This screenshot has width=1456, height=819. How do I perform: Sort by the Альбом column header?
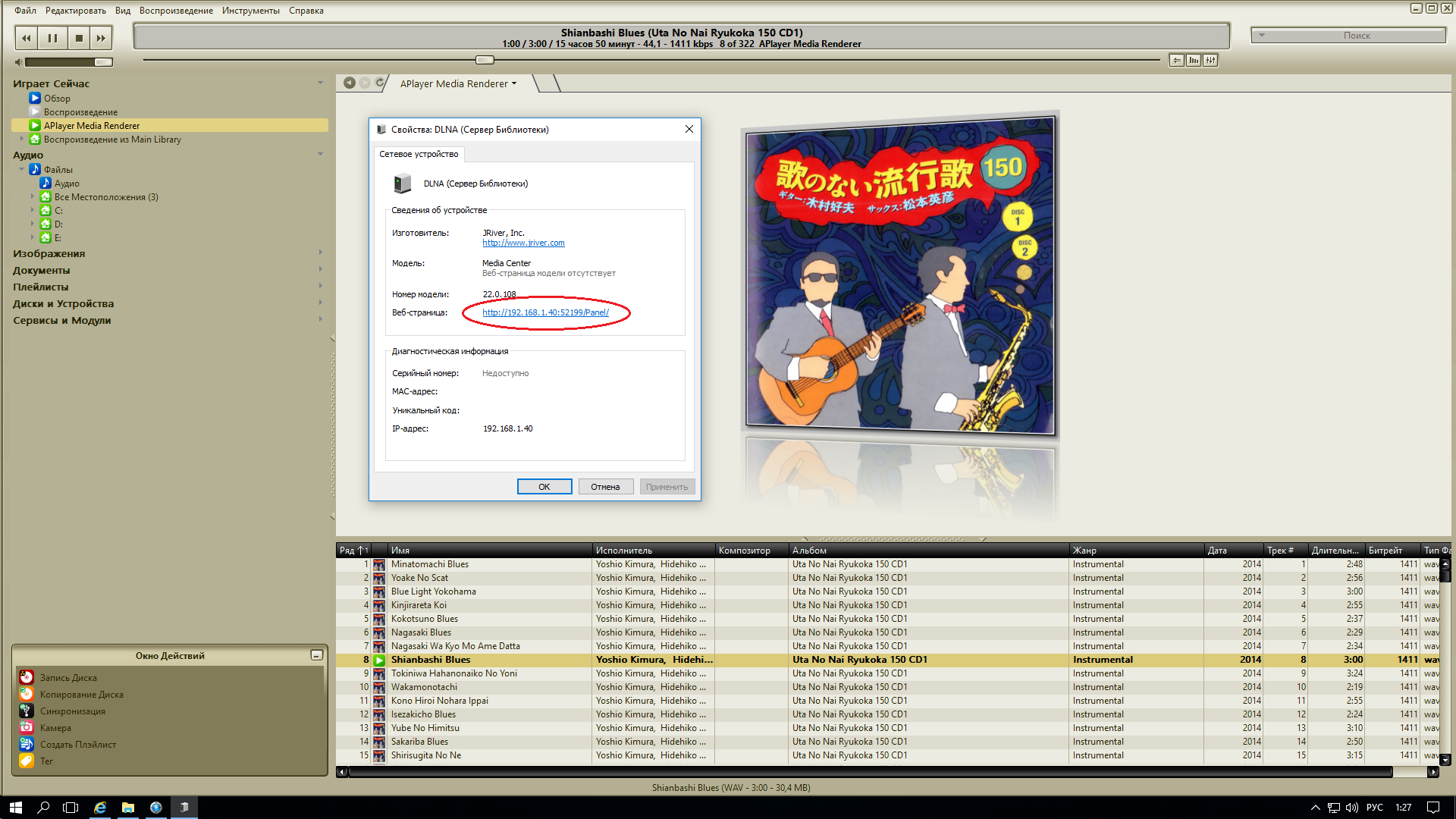(x=928, y=551)
